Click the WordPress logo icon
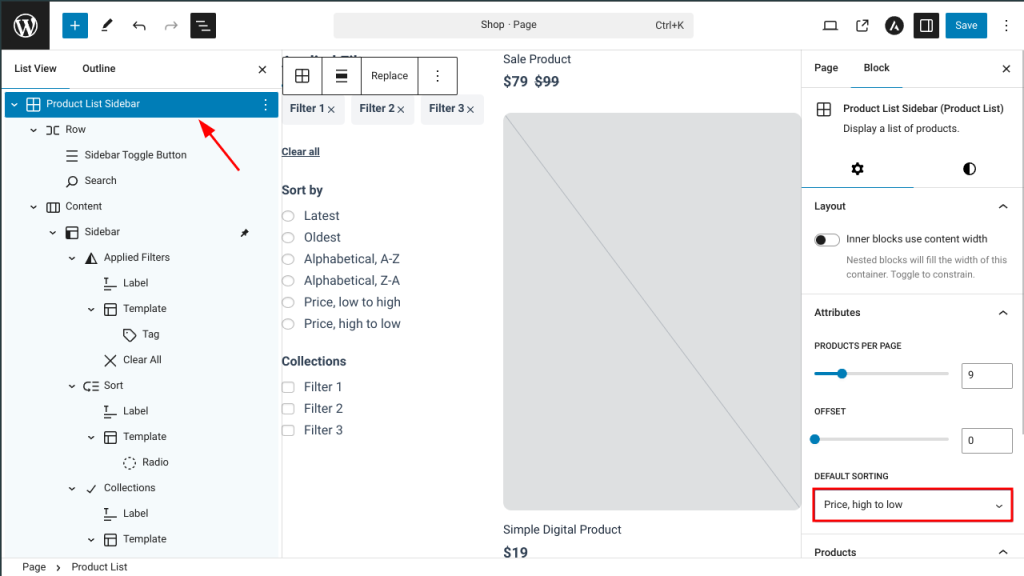The height and width of the screenshot is (576, 1024). coord(25,25)
